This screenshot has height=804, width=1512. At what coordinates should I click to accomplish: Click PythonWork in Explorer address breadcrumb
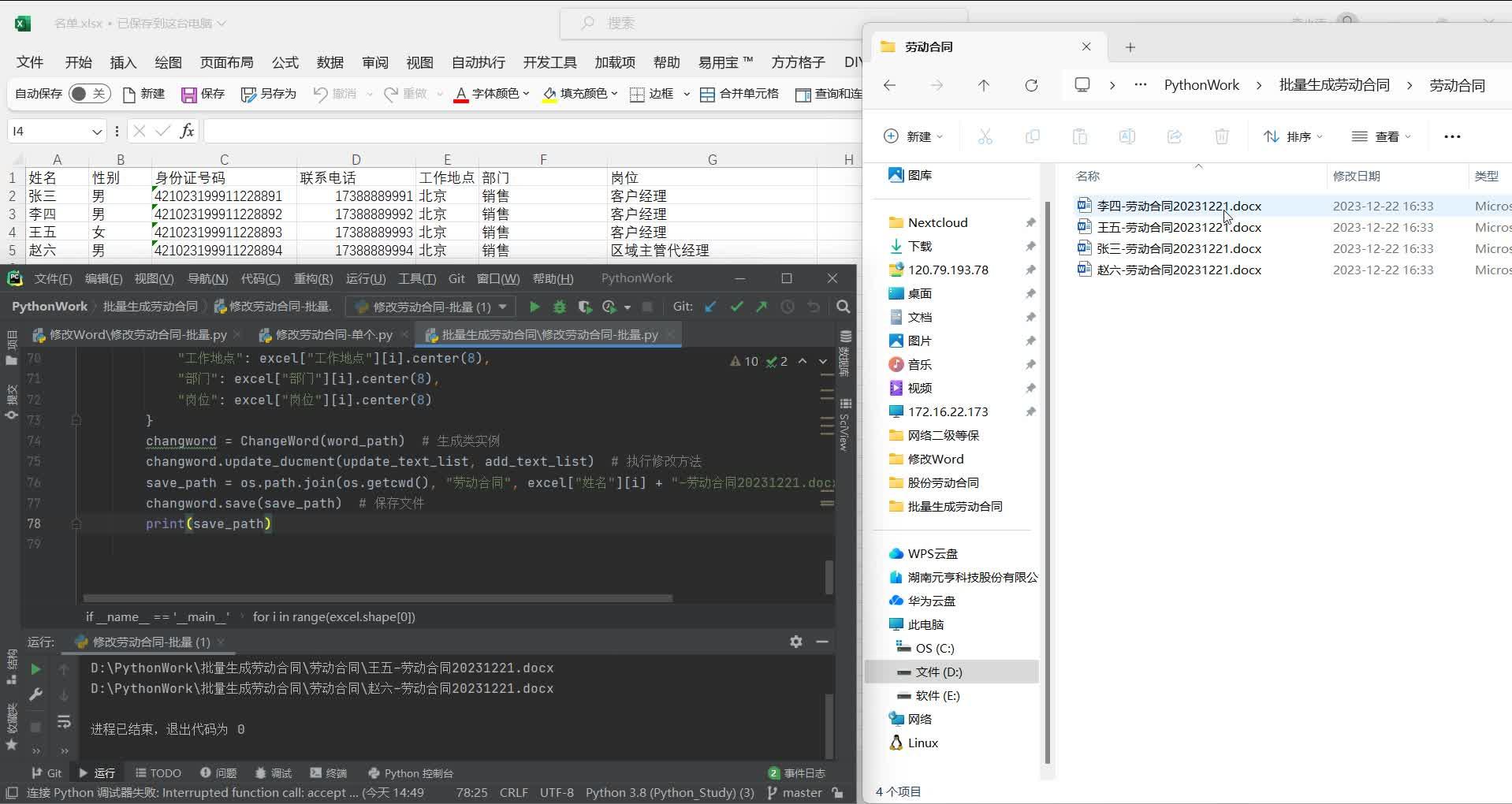pos(1201,85)
